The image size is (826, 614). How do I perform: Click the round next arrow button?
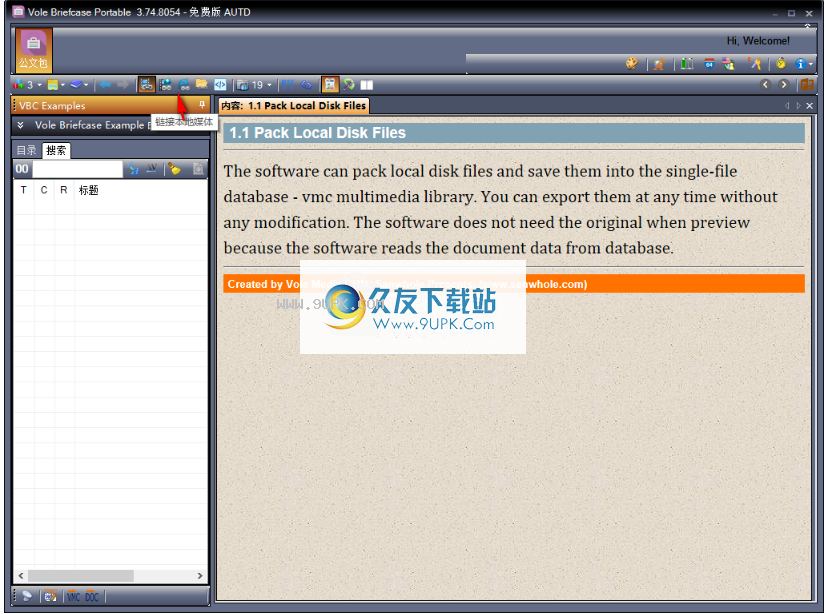783,84
